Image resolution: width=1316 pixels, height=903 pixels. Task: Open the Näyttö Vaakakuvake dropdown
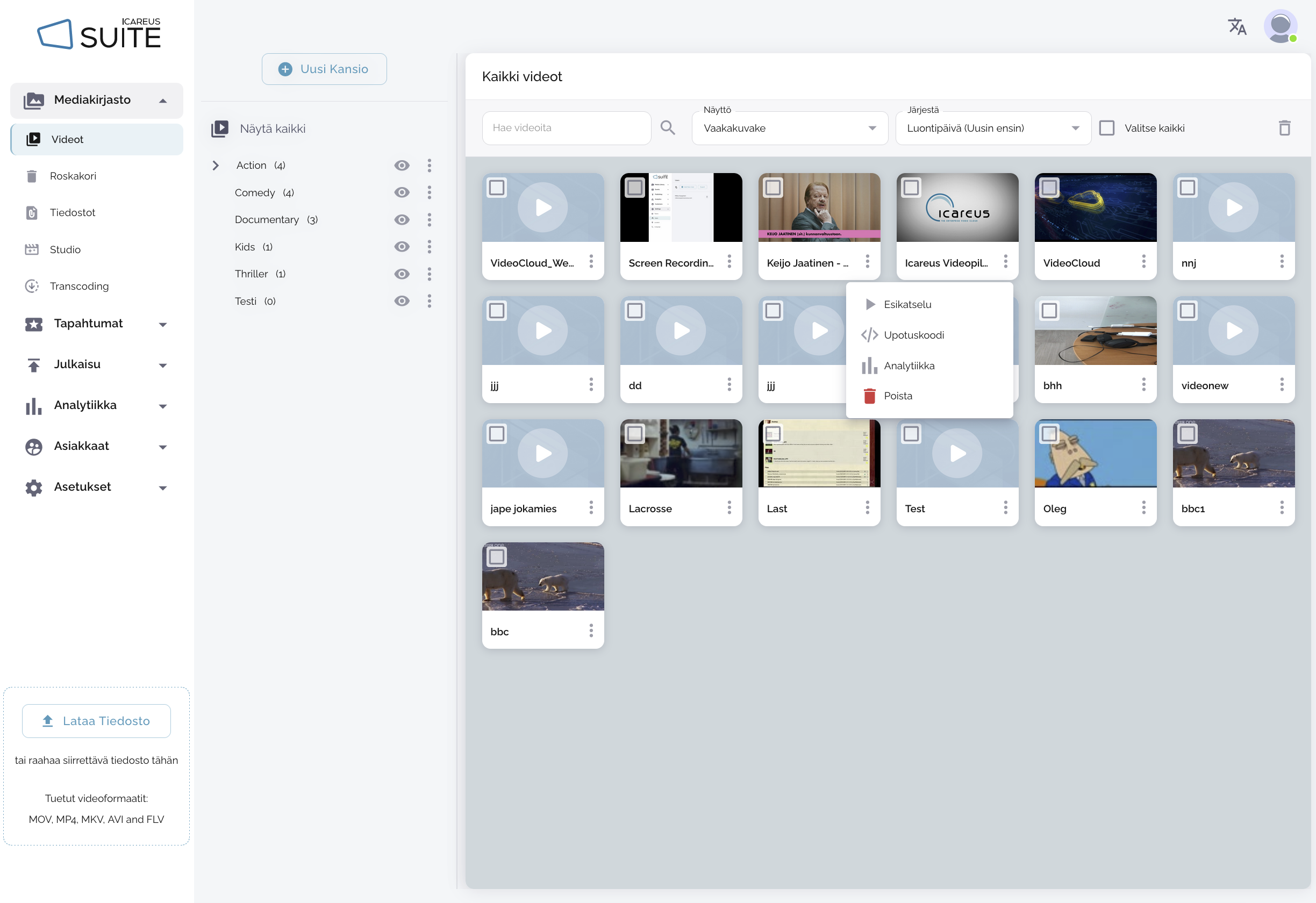[789, 128]
